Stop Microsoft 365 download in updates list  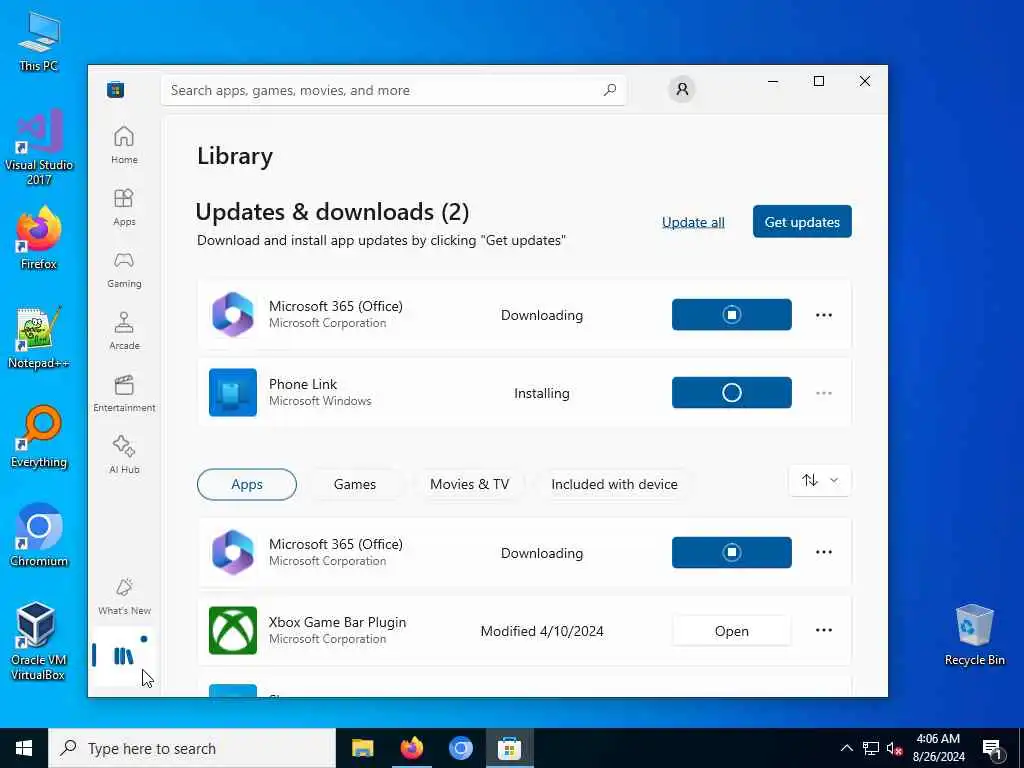pos(731,315)
